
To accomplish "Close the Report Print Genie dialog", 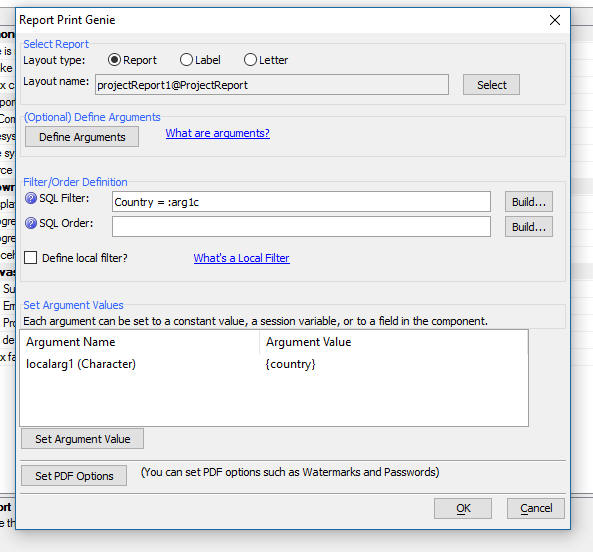I will click(x=554, y=20).
